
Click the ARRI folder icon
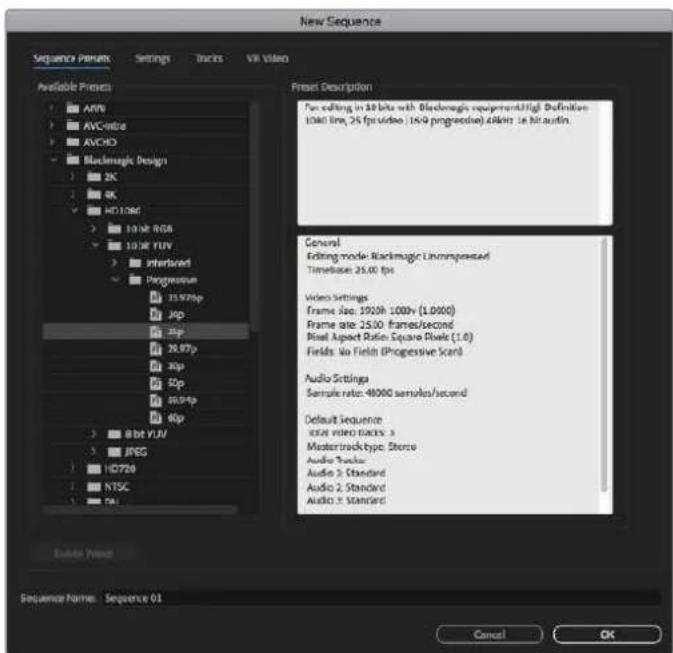[73, 108]
